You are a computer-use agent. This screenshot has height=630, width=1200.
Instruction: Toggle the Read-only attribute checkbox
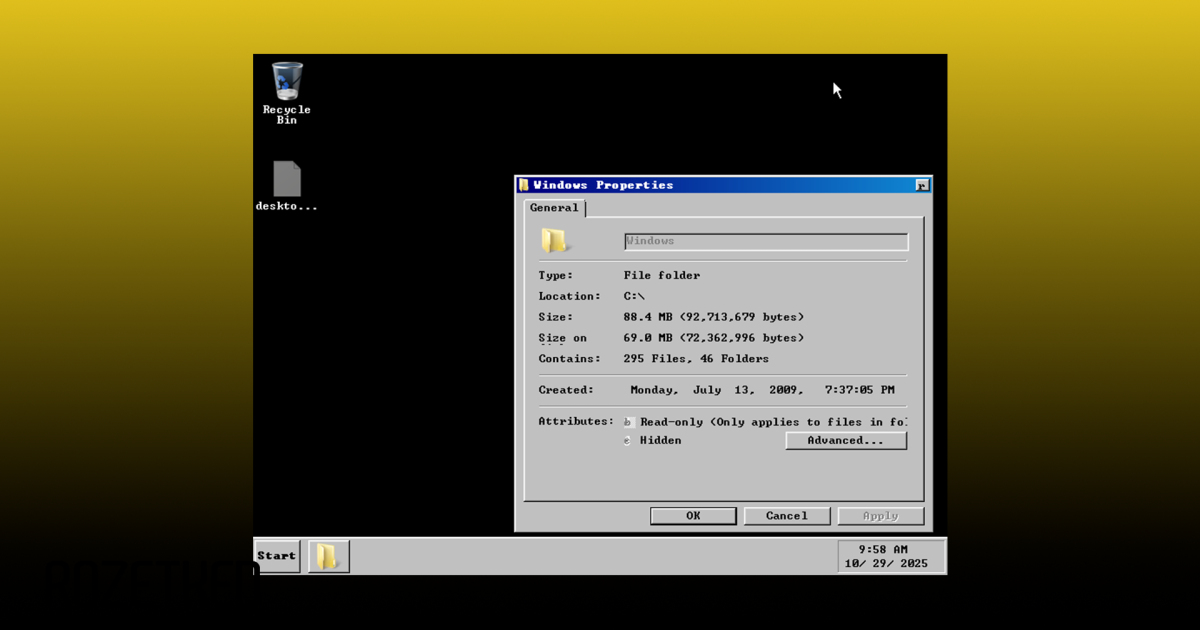(628, 422)
